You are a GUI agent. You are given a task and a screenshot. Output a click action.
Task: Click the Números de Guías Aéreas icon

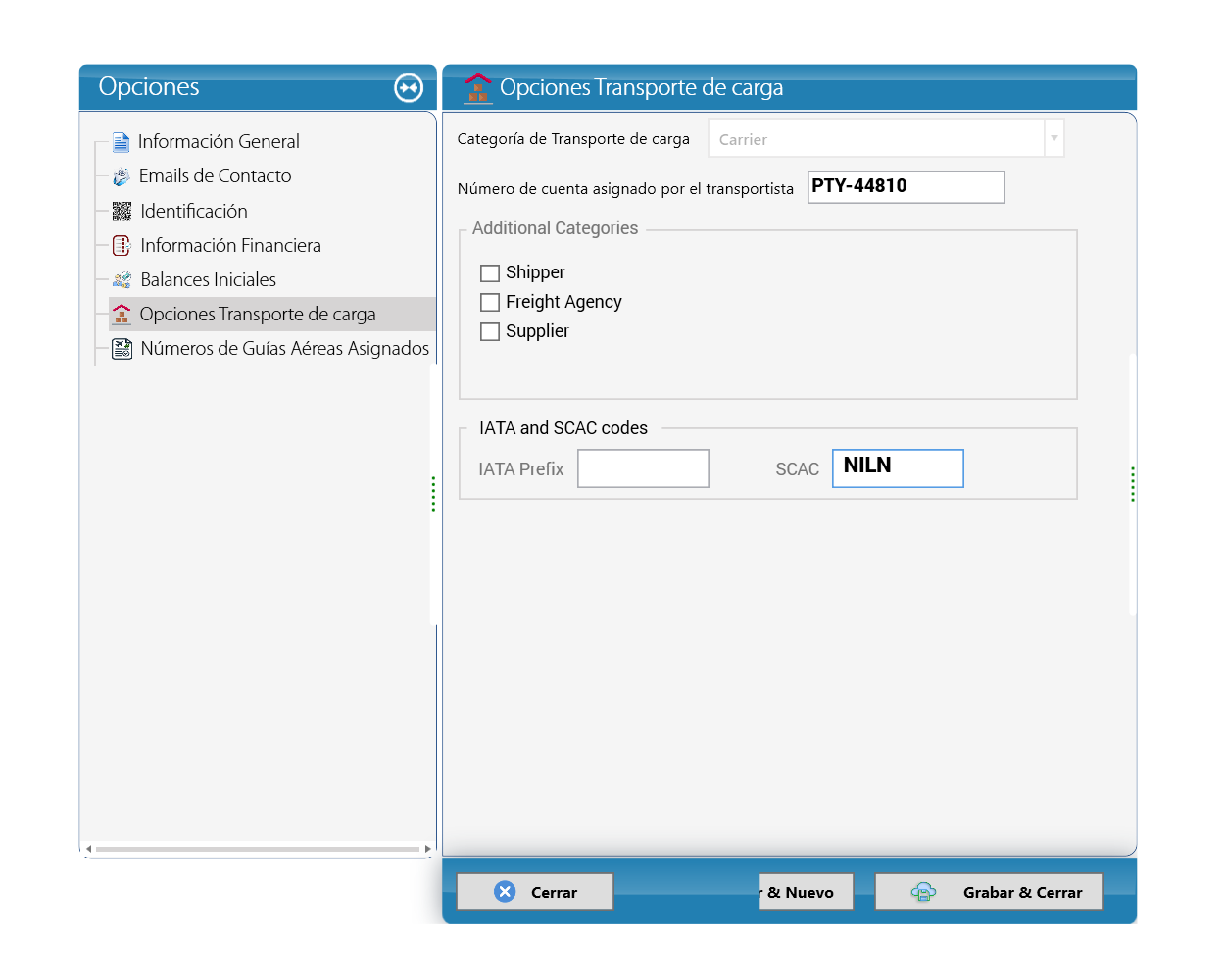click(x=122, y=348)
